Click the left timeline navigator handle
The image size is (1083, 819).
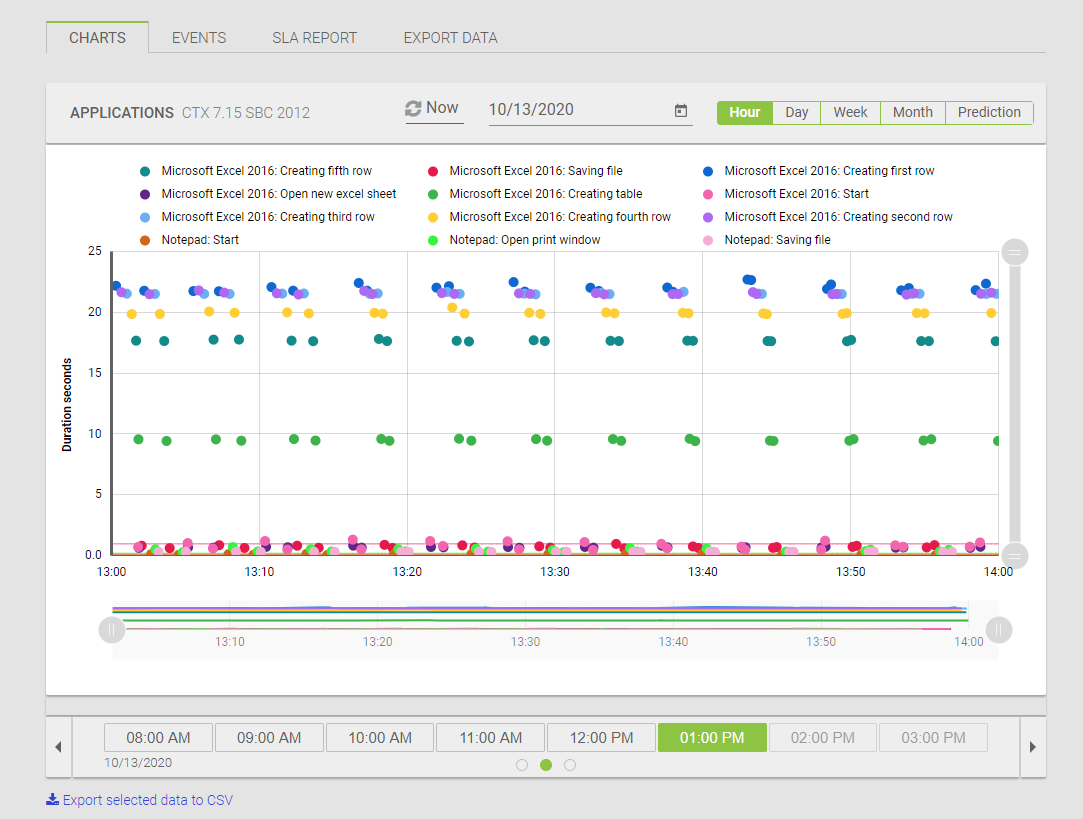pos(111,630)
